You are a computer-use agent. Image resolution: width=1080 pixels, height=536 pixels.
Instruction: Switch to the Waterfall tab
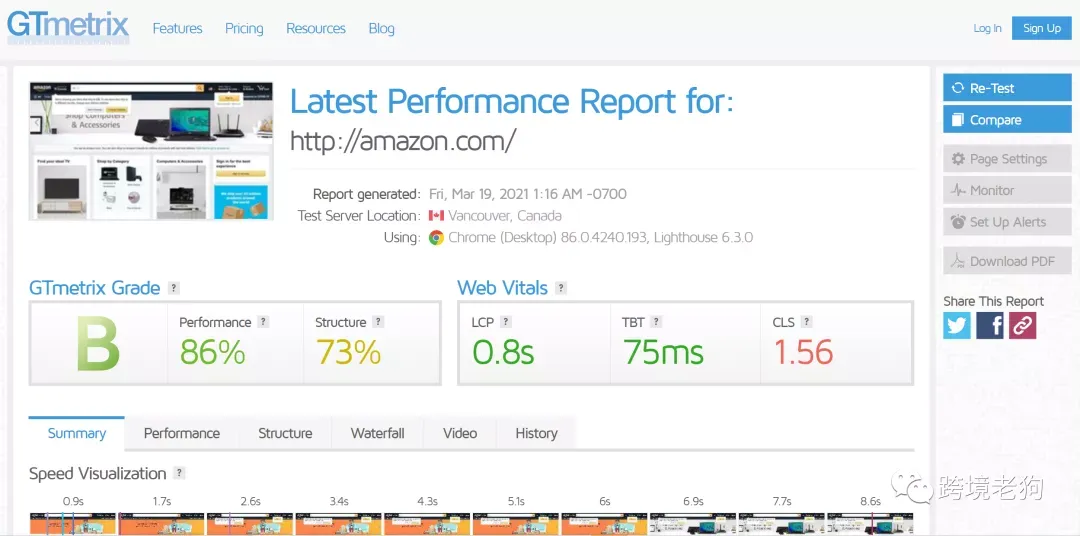pos(377,433)
